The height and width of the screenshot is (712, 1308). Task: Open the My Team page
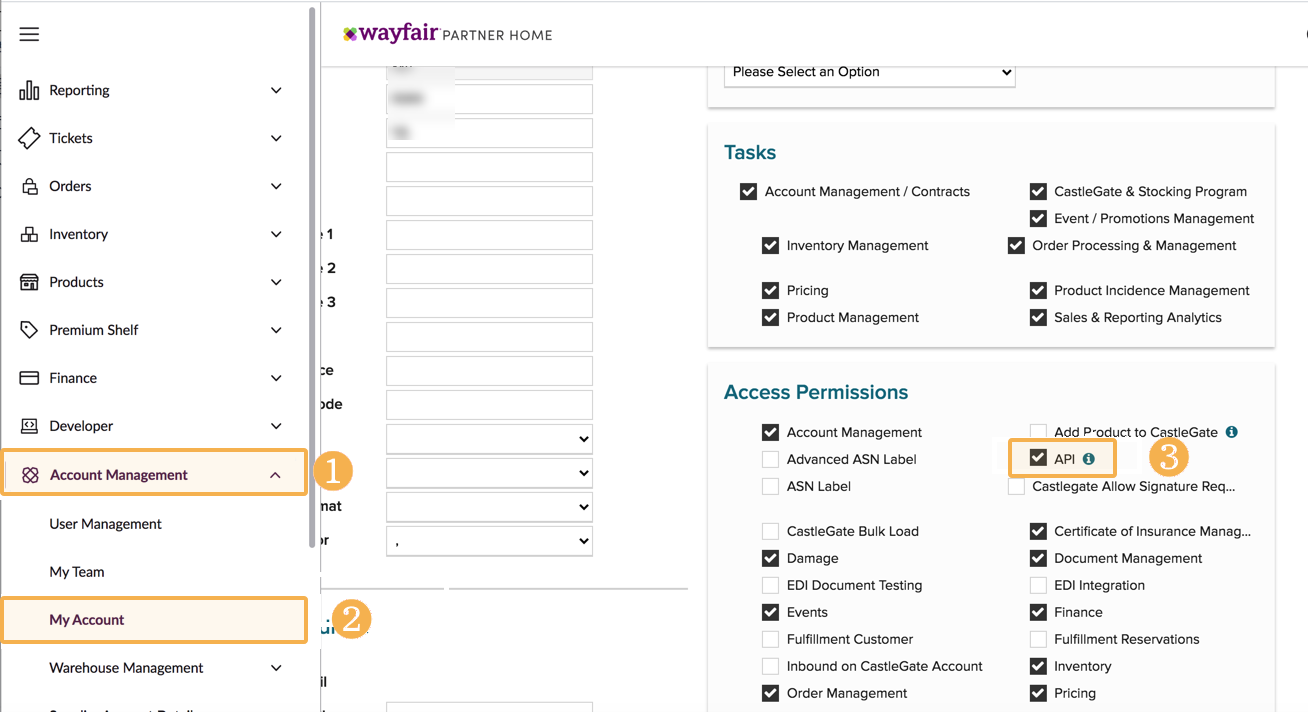(x=76, y=571)
